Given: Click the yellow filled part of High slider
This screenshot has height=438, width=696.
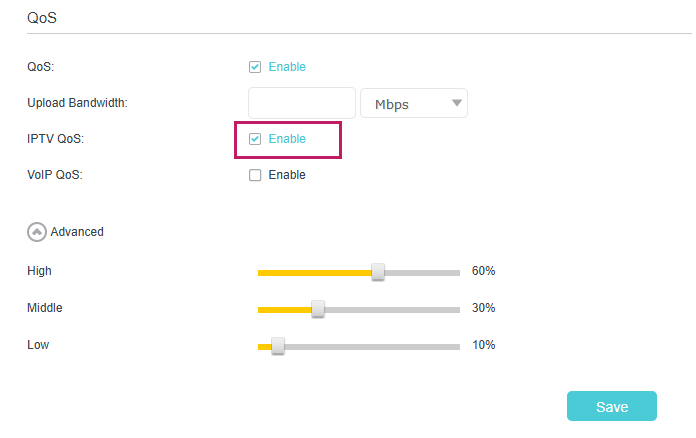Looking at the screenshot, I should [x=315, y=273].
